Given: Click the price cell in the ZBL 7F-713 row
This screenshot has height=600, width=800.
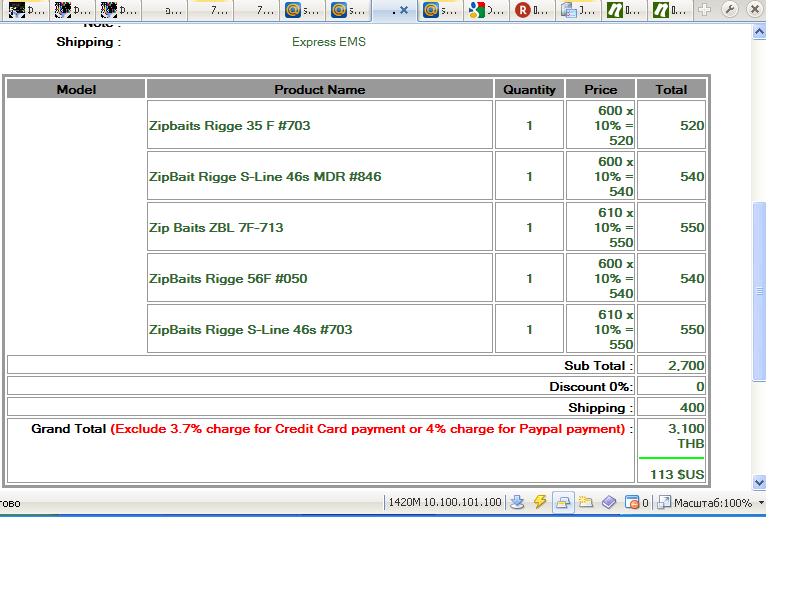Looking at the screenshot, I should [x=601, y=227].
